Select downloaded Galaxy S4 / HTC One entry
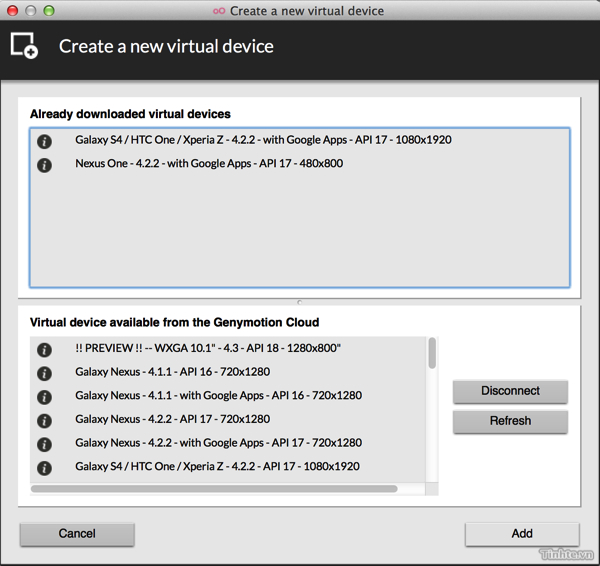The width and height of the screenshot is (600, 566). click(x=263, y=140)
